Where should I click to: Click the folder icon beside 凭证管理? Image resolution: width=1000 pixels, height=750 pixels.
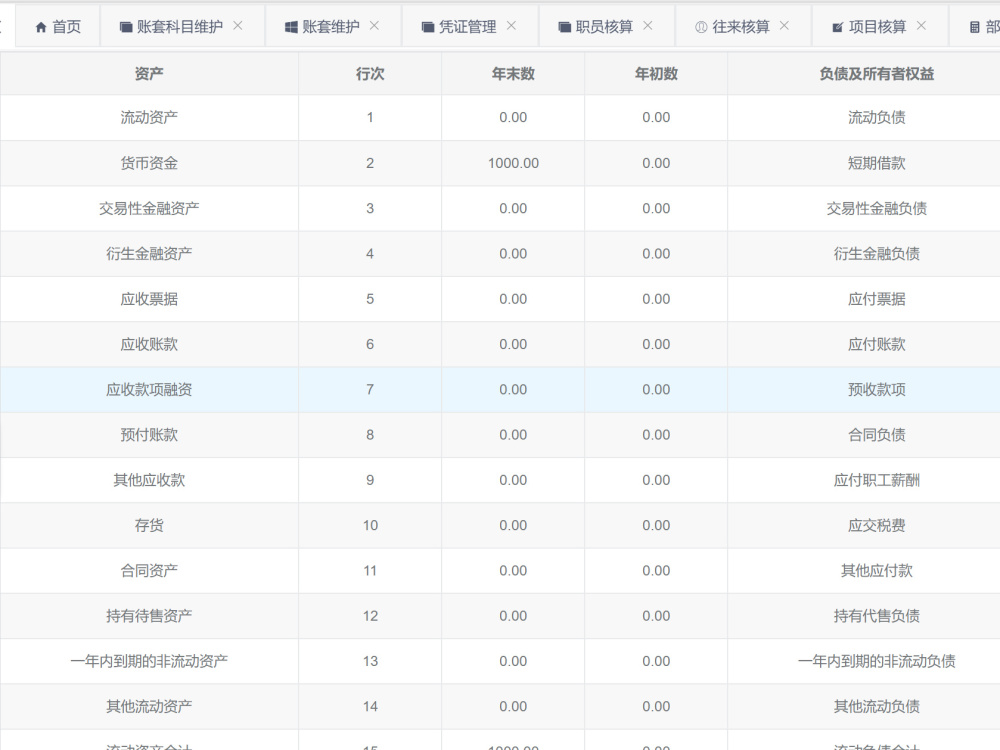click(428, 27)
